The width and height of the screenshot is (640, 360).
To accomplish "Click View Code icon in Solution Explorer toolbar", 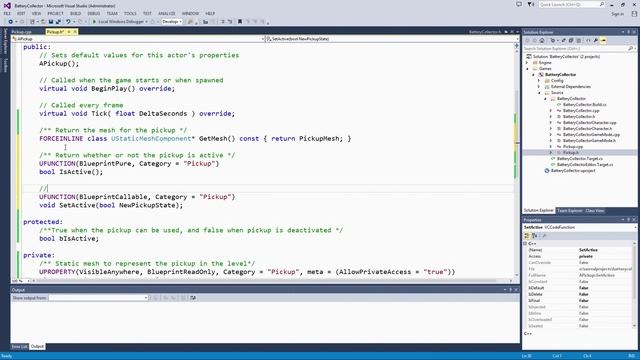I will coord(588,40).
